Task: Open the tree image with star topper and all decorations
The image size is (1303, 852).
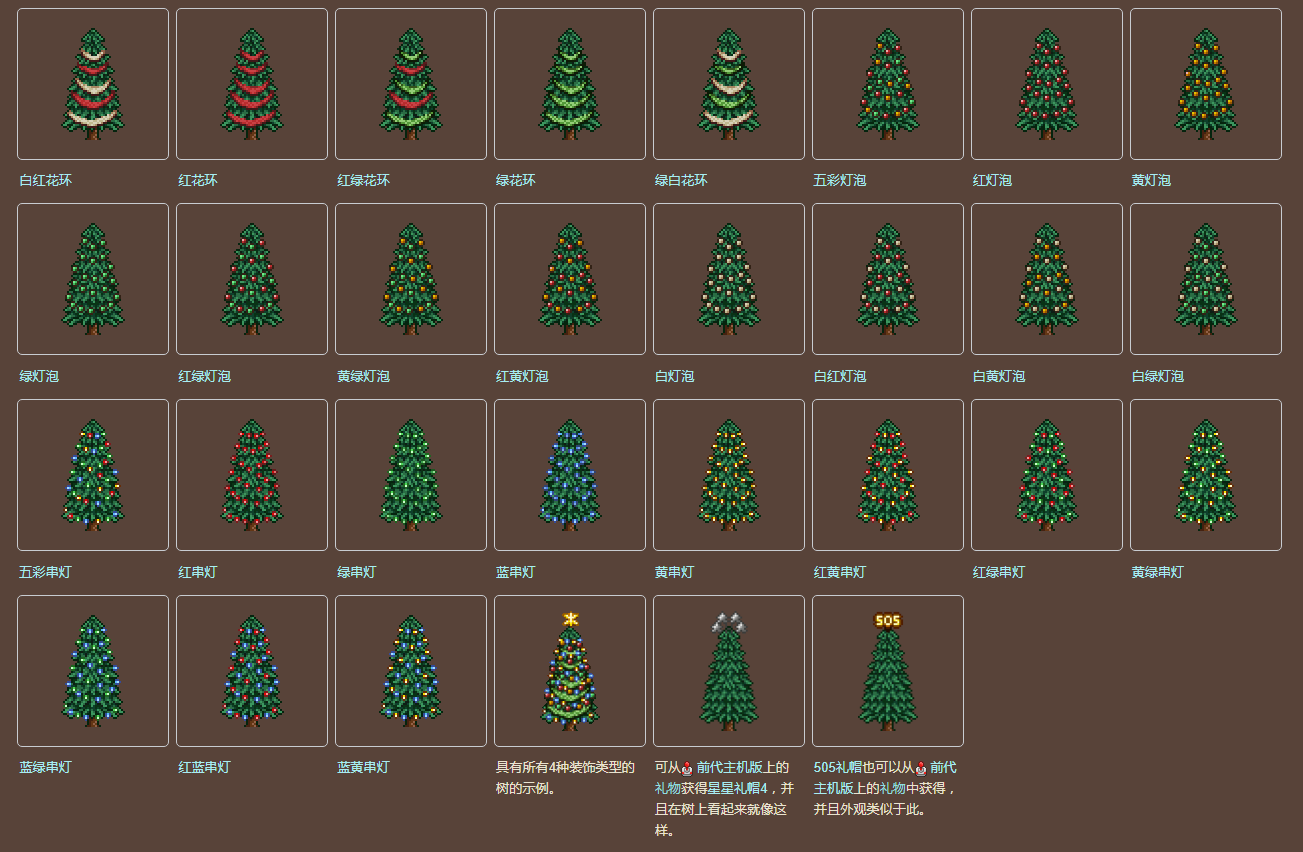Action: tap(570, 671)
